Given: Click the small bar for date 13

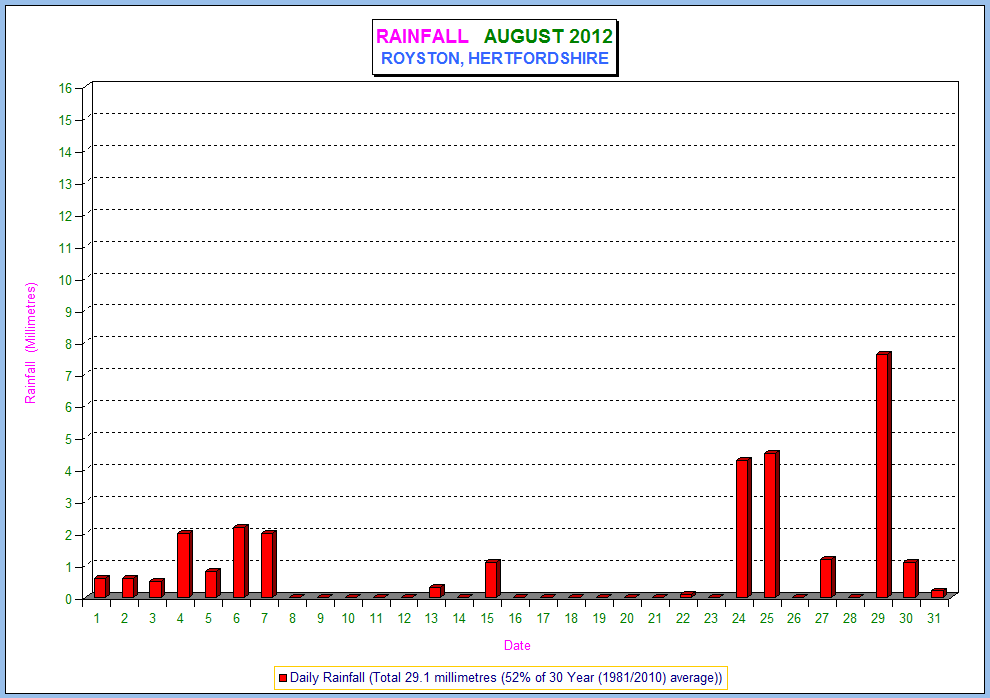Looking at the screenshot, I should click(436, 591).
